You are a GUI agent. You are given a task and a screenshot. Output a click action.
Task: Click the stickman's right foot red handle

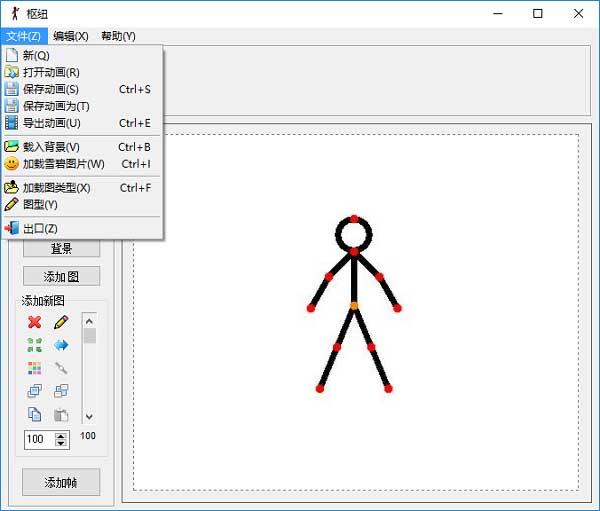[x=388, y=389]
